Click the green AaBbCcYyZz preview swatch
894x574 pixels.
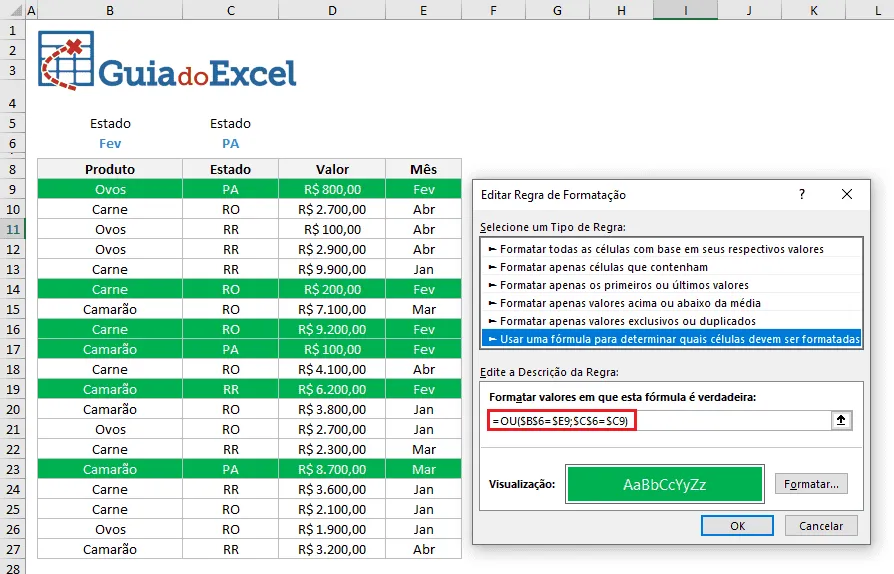(665, 485)
